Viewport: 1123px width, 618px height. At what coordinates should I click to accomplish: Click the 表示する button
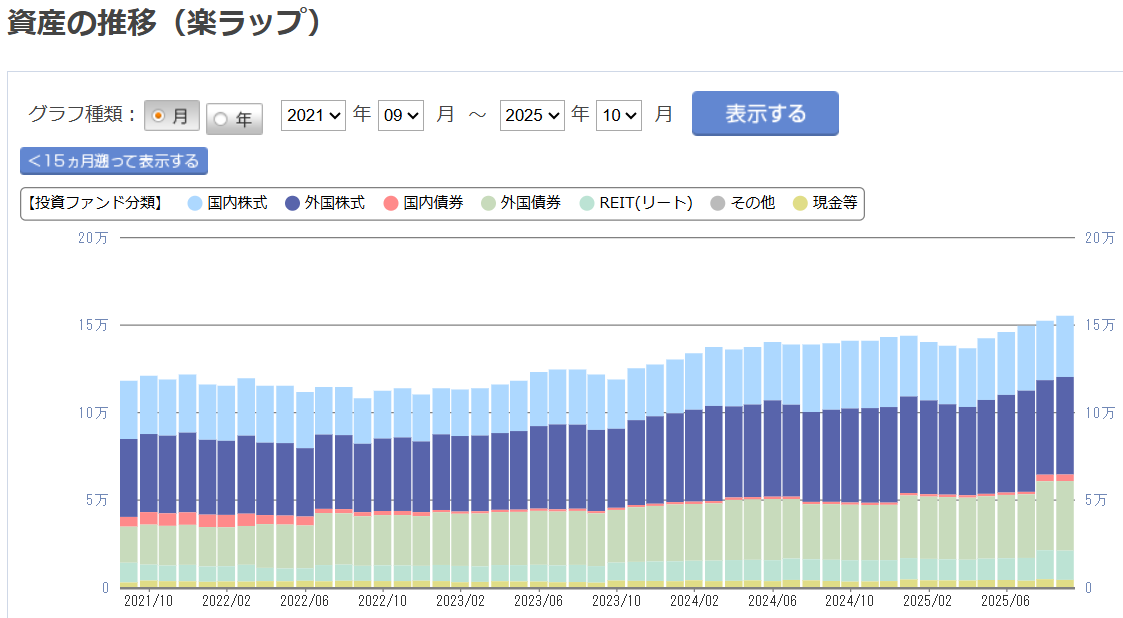click(765, 113)
